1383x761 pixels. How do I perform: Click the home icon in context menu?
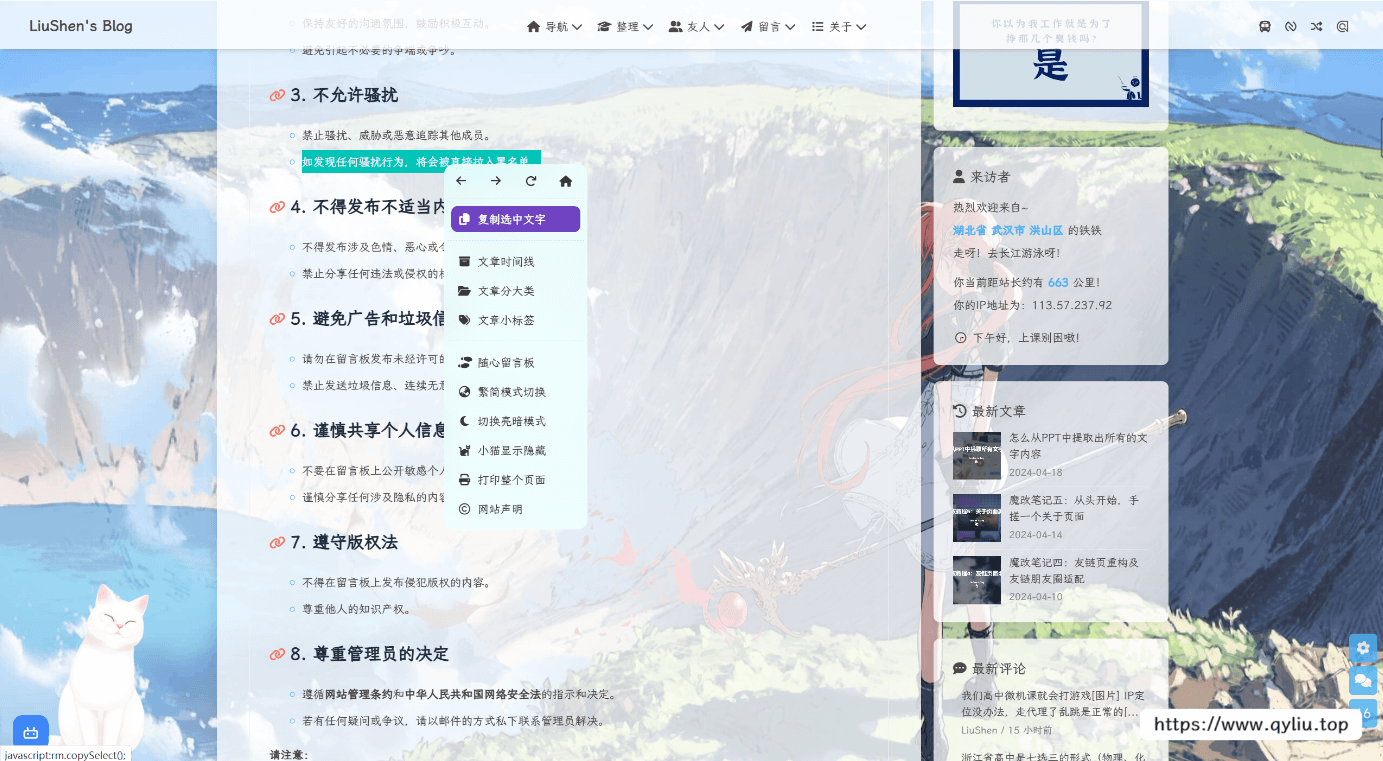point(566,181)
